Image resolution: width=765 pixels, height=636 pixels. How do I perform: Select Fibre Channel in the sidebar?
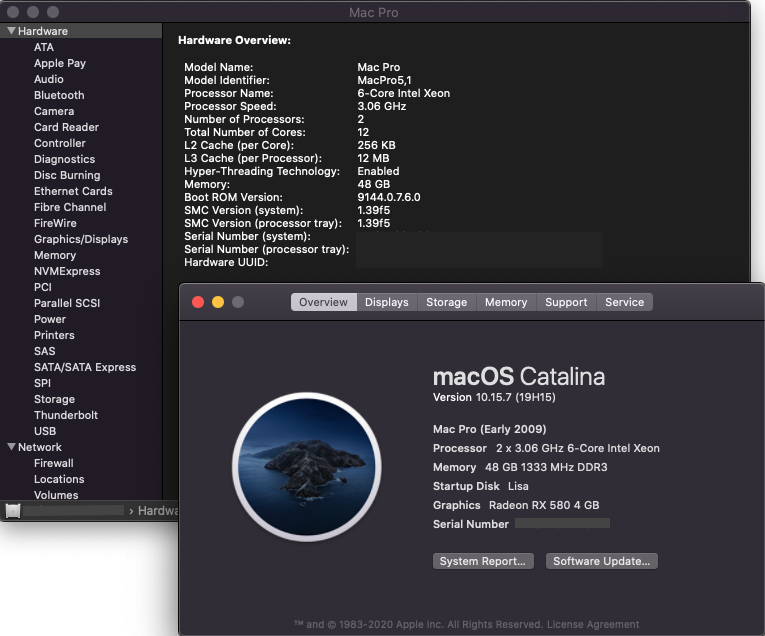pyautogui.click(x=70, y=207)
